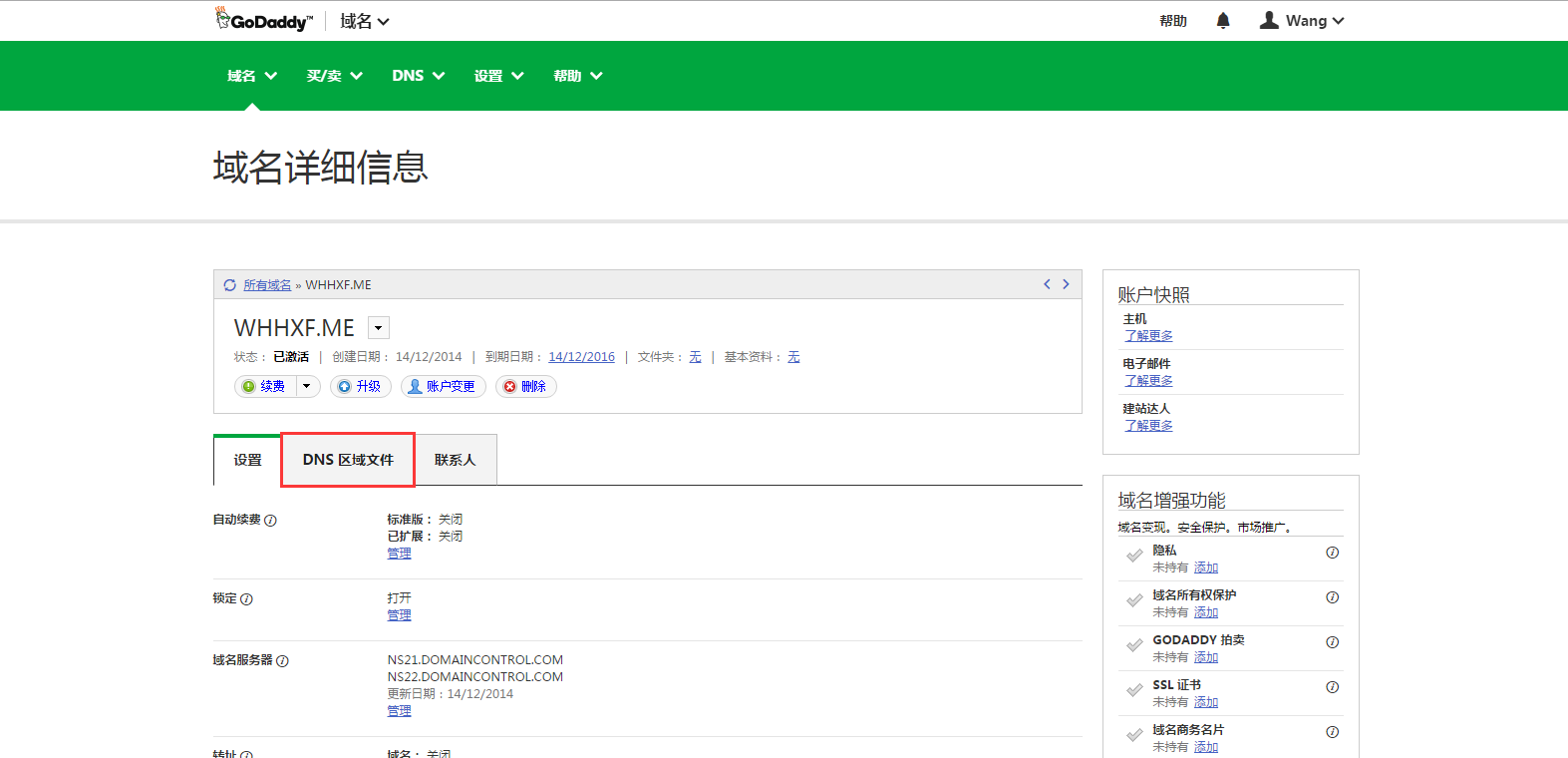The width and height of the screenshot is (1568, 758).
Task: Click 管理 under 锁定
Action: pos(399,615)
